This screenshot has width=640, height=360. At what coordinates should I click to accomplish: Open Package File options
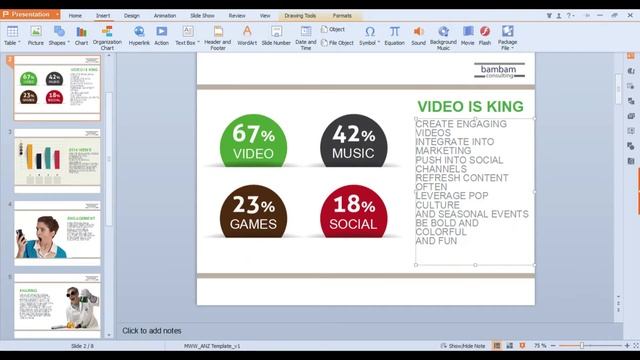[507, 38]
